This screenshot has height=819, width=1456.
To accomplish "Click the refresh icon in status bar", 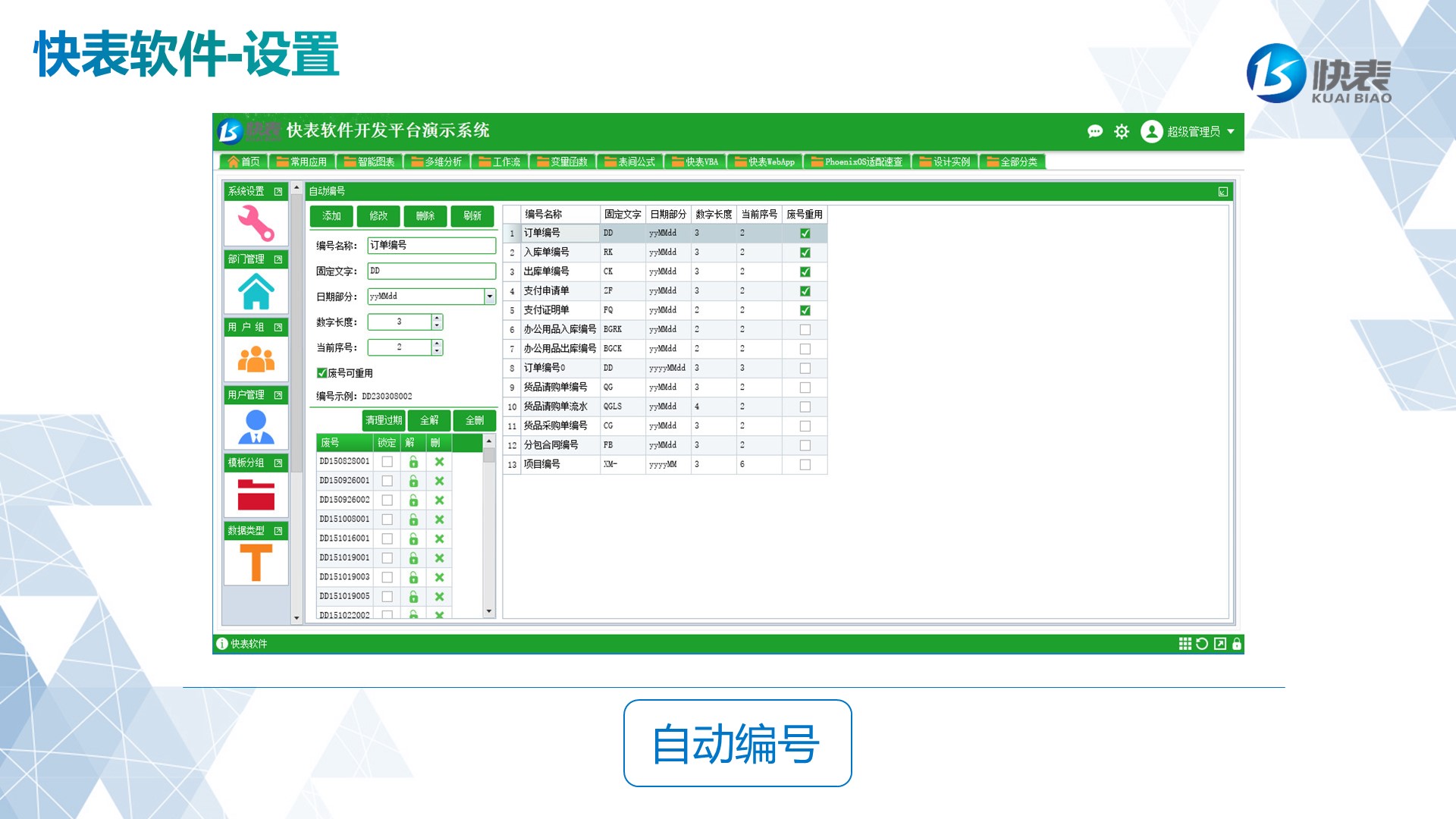I will [1202, 644].
